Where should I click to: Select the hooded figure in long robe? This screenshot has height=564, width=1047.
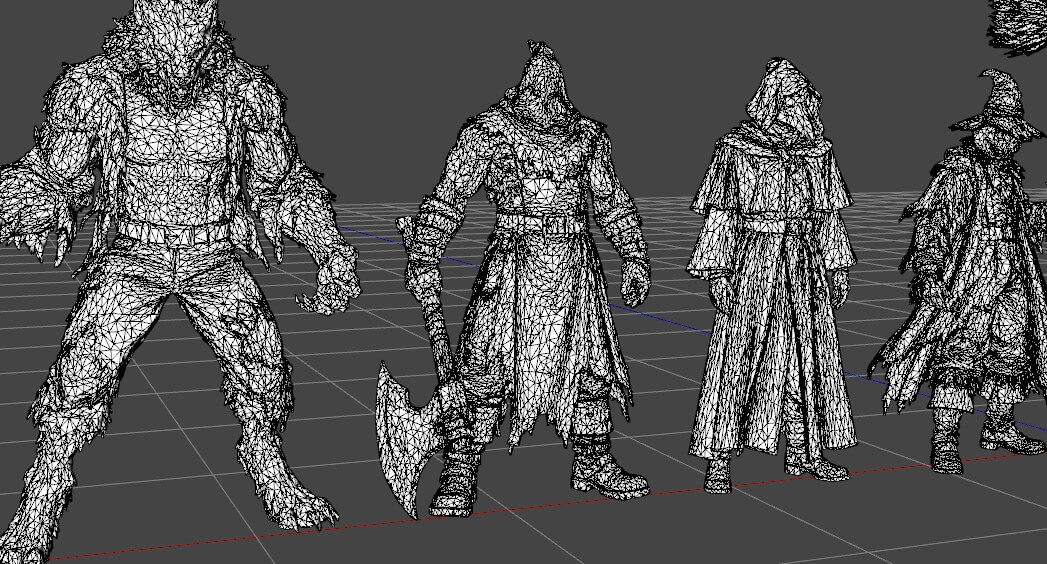773,274
